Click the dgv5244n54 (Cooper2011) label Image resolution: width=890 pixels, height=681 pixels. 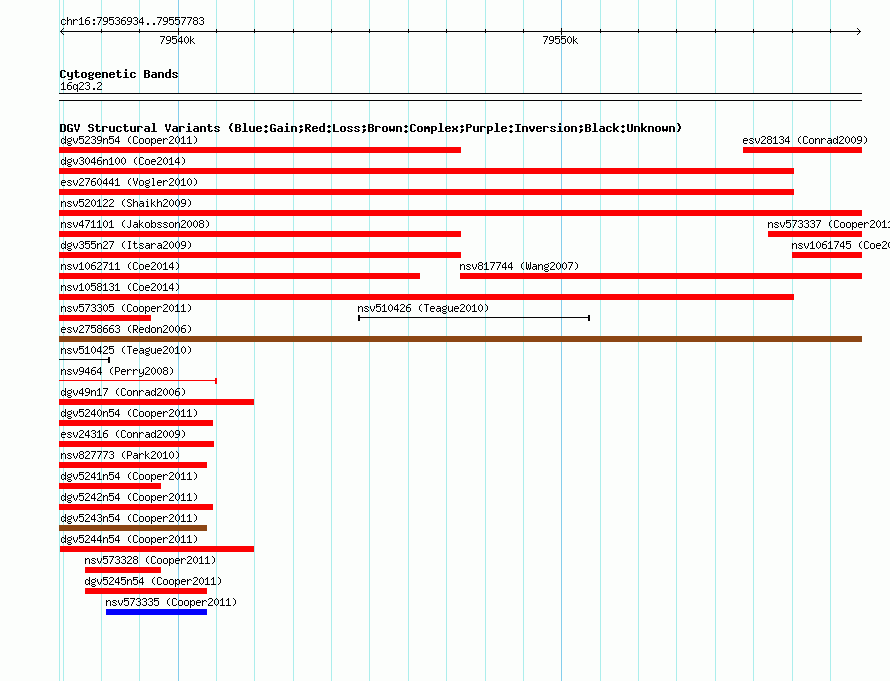tap(129, 539)
